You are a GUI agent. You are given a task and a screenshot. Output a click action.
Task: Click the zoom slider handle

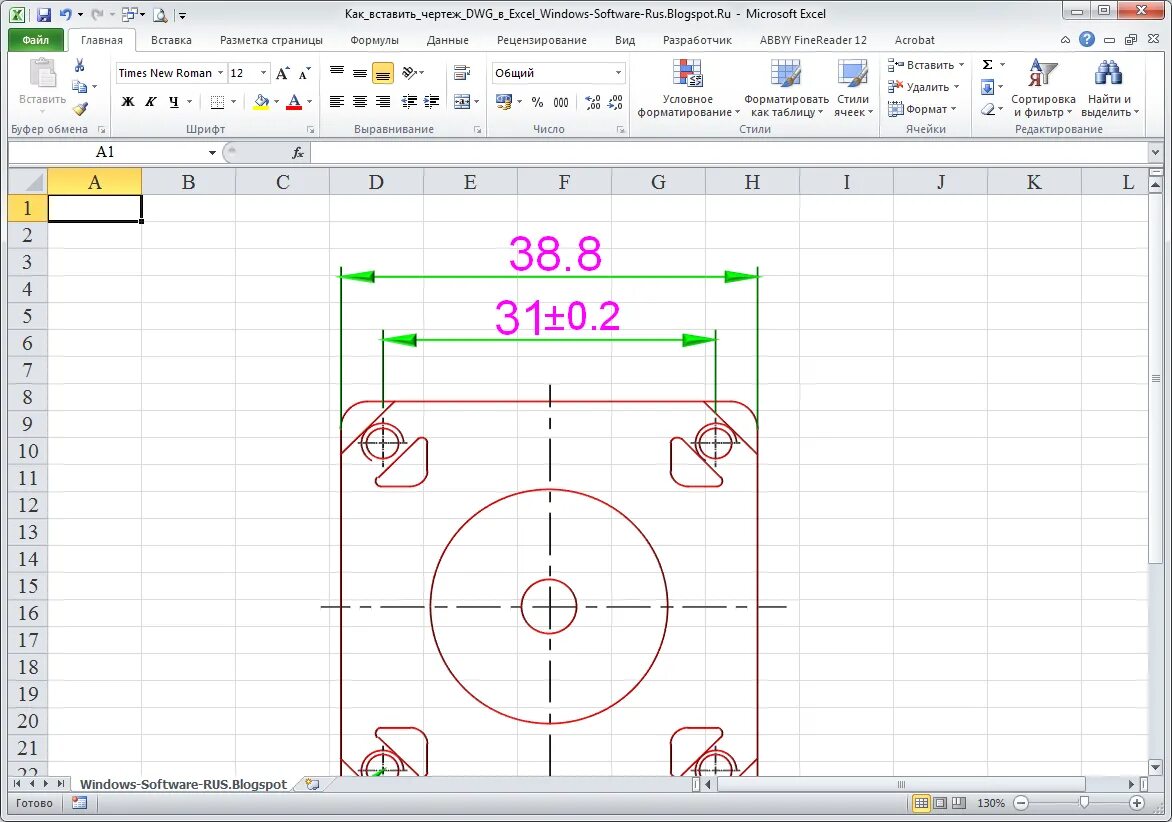[x=1084, y=803]
